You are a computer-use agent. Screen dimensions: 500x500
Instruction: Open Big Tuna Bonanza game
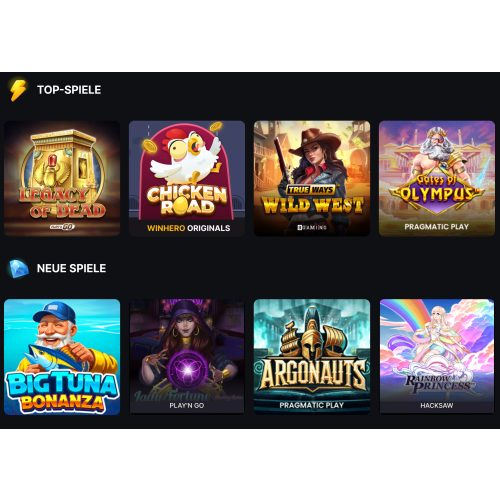pos(62,357)
